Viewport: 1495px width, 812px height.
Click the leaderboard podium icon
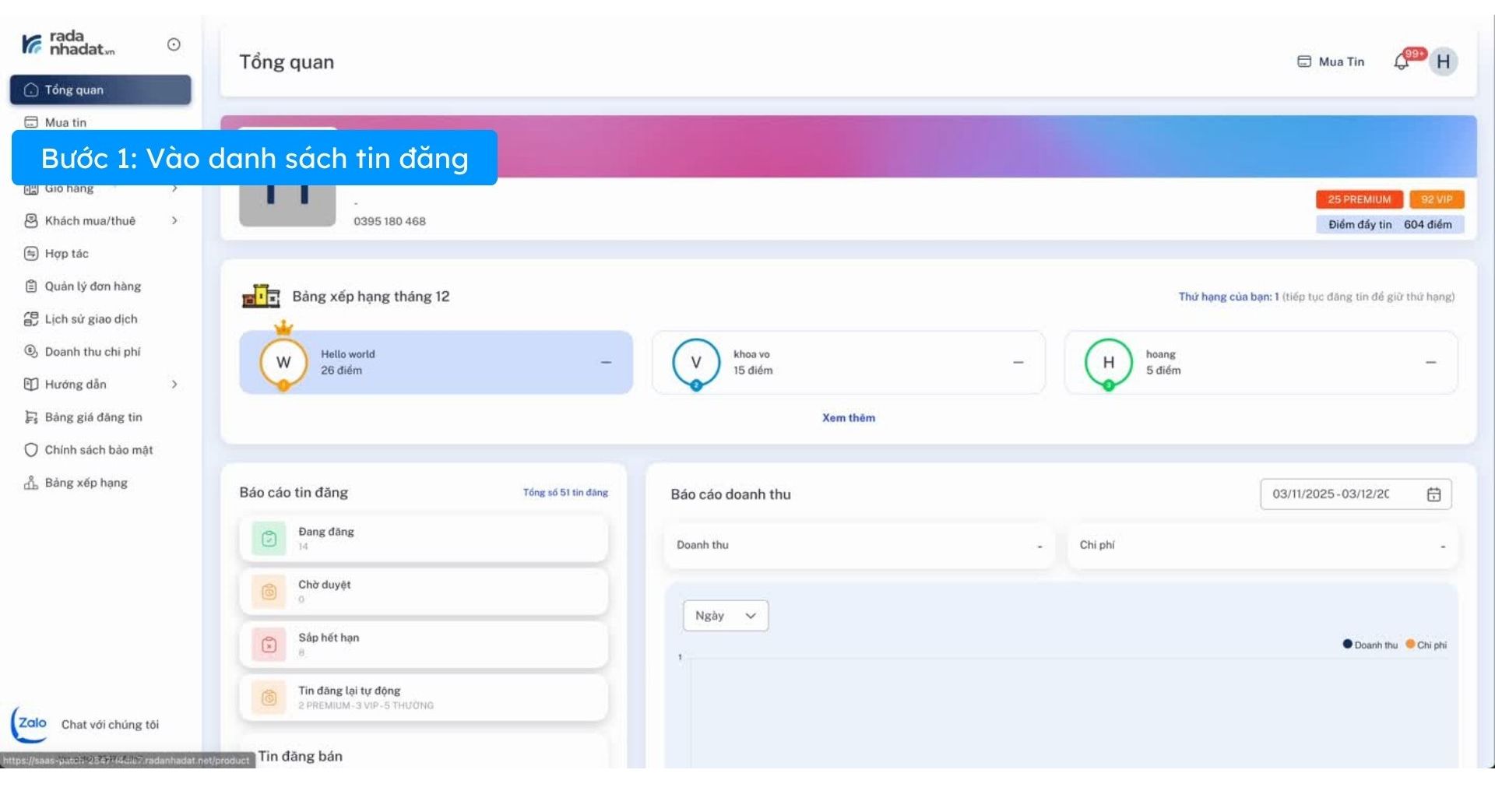tap(261, 297)
